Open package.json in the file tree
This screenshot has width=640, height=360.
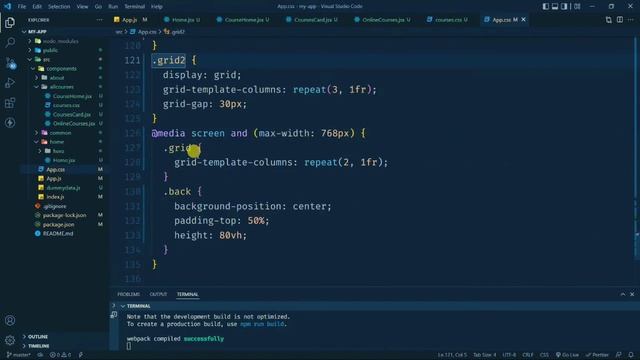(x=58, y=224)
